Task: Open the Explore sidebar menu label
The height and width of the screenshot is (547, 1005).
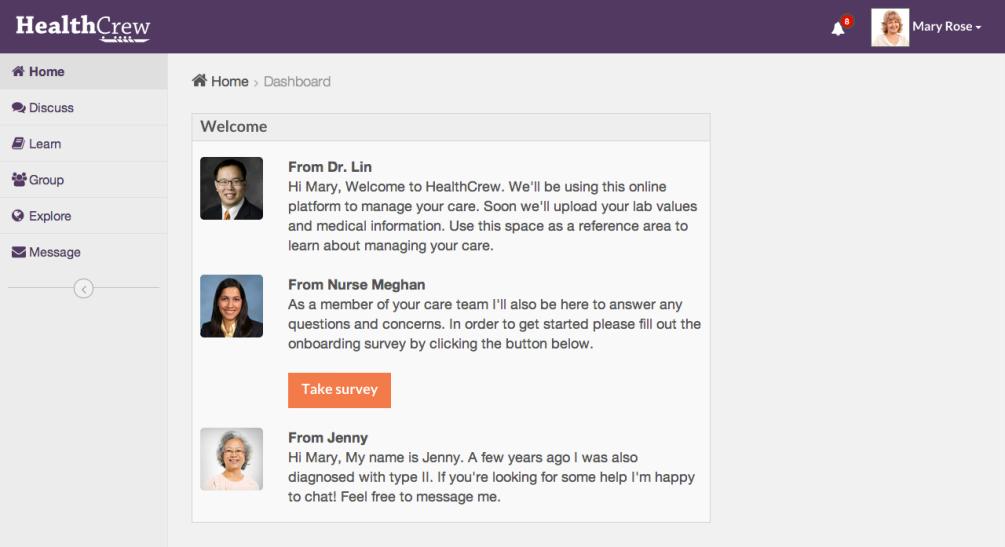Action: pos(50,216)
